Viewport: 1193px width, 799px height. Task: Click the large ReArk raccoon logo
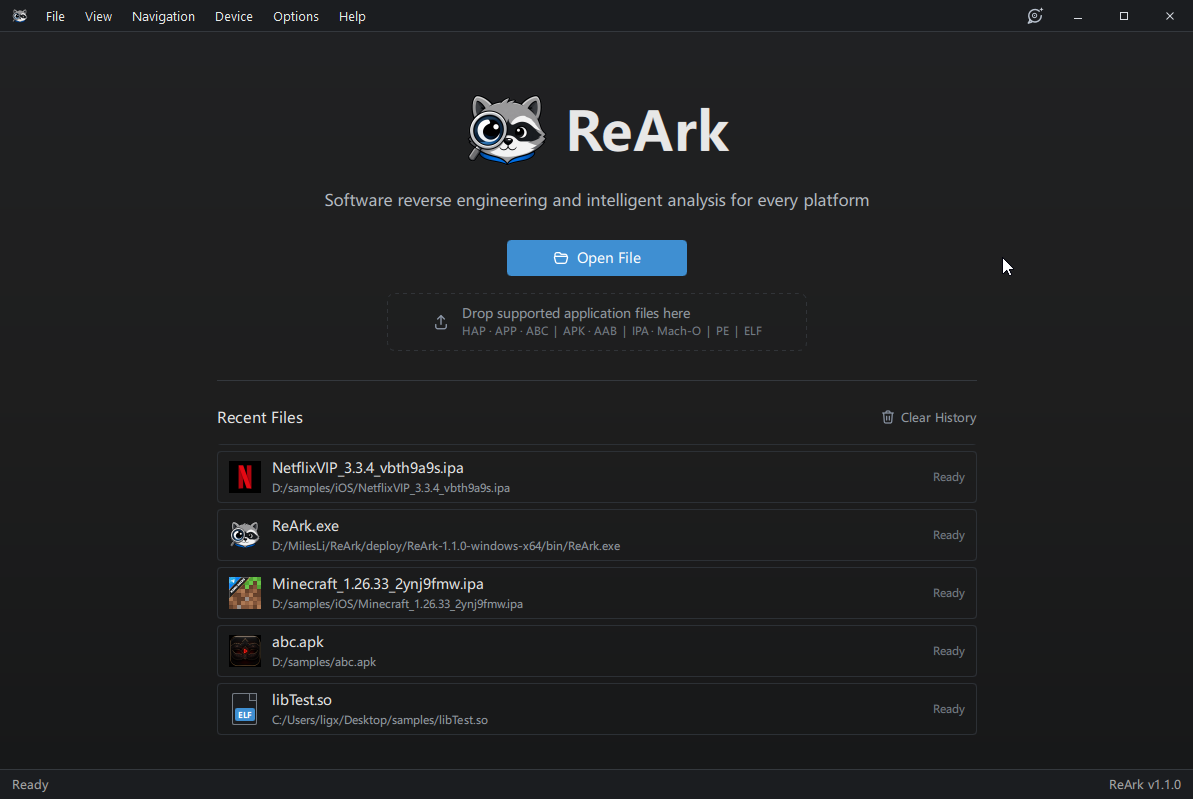tap(507, 129)
